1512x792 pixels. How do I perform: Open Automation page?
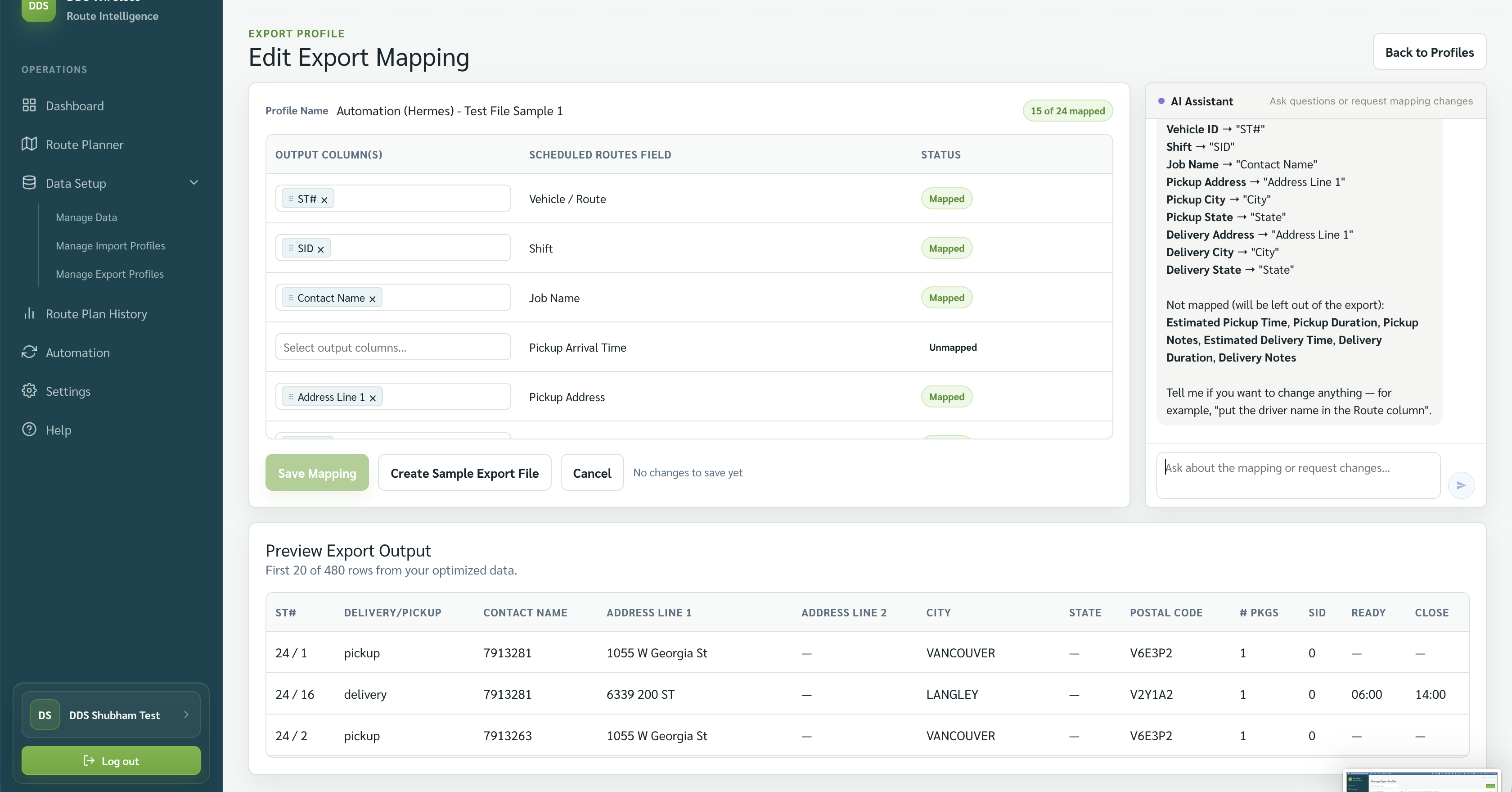(77, 352)
